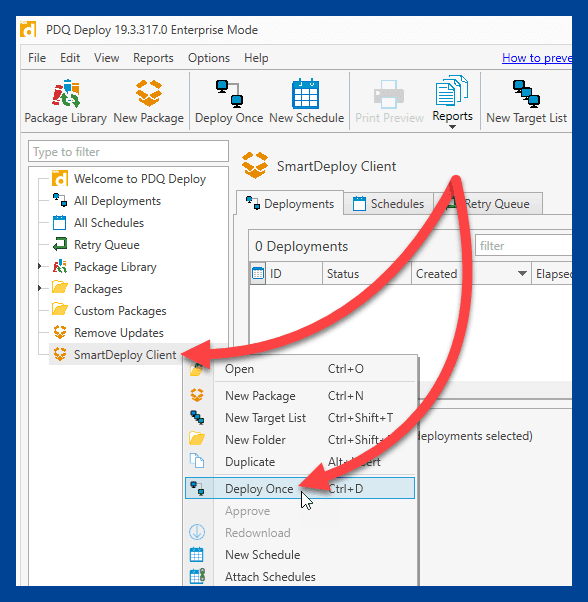
Task: Select the Retry Queue tree item
Action: click(106, 245)
